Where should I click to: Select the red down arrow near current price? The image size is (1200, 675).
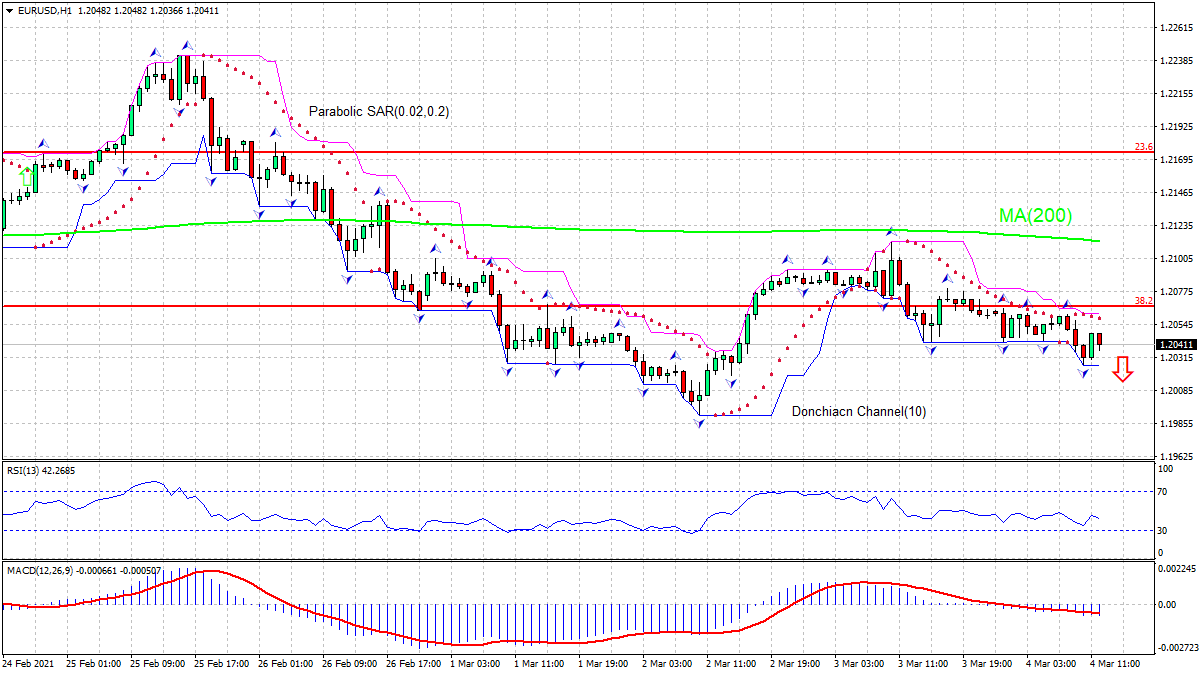tap(1123, 369)
